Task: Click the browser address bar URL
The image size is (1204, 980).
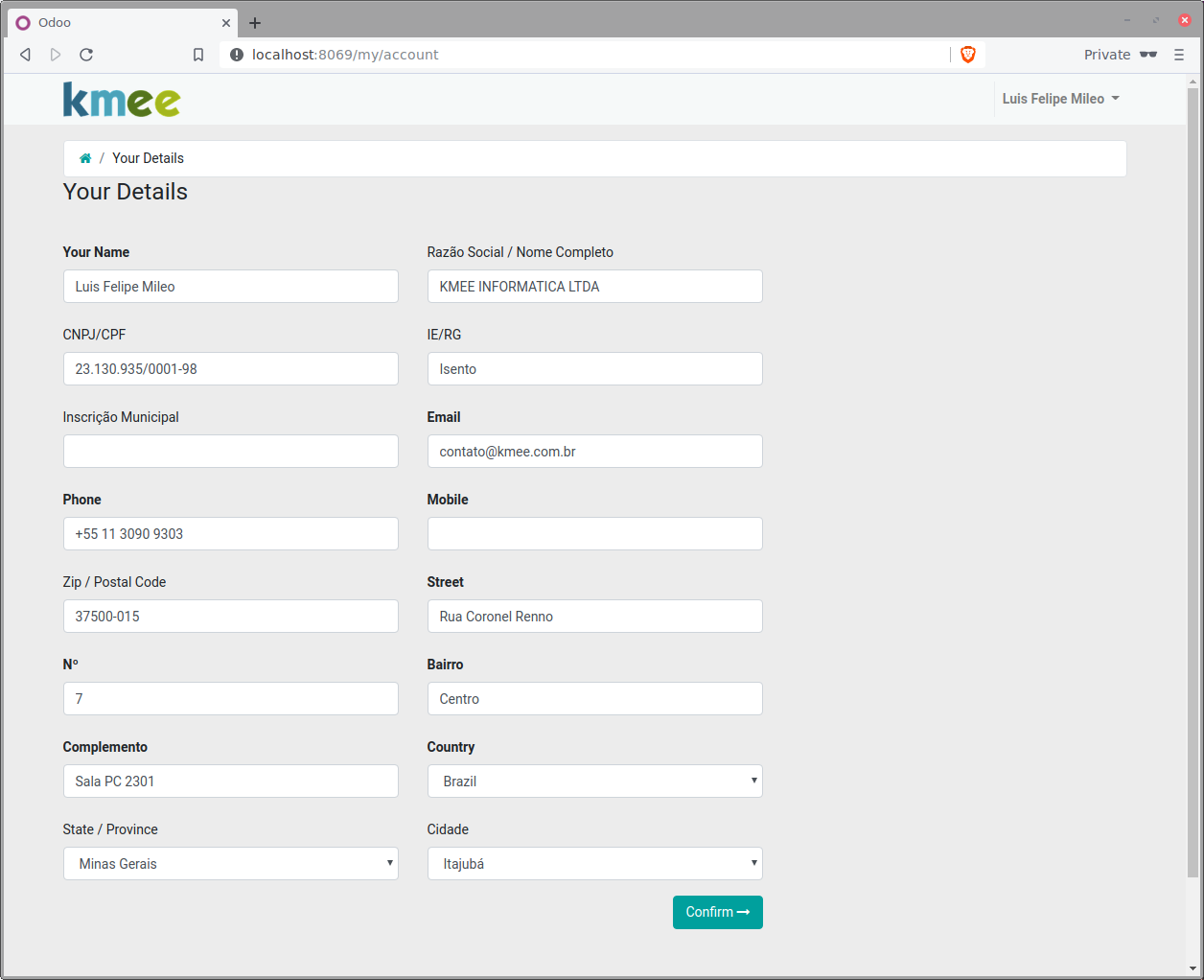Action: coord(345,55)
